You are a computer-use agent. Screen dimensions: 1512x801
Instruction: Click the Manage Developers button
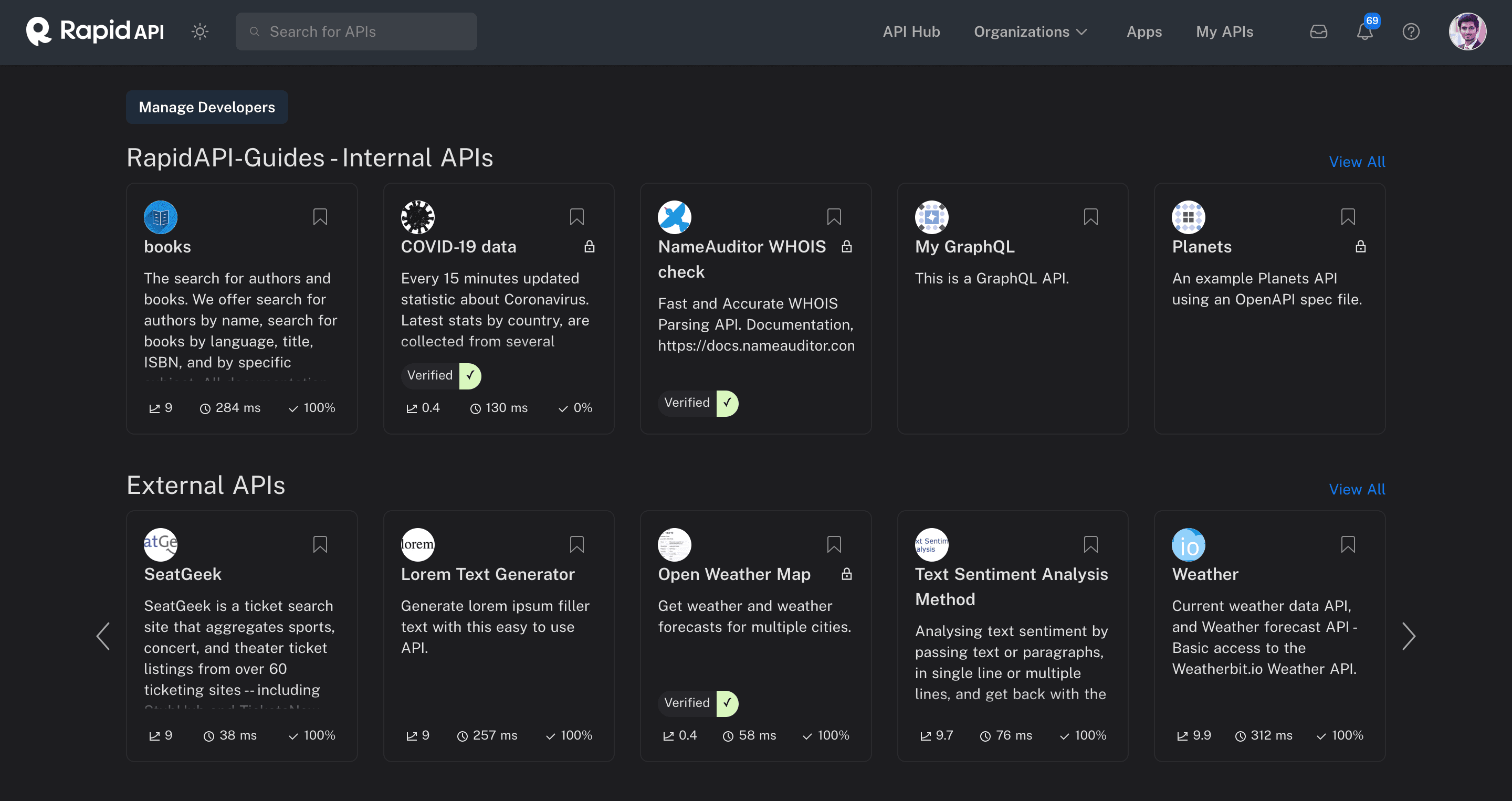(206, 107)
